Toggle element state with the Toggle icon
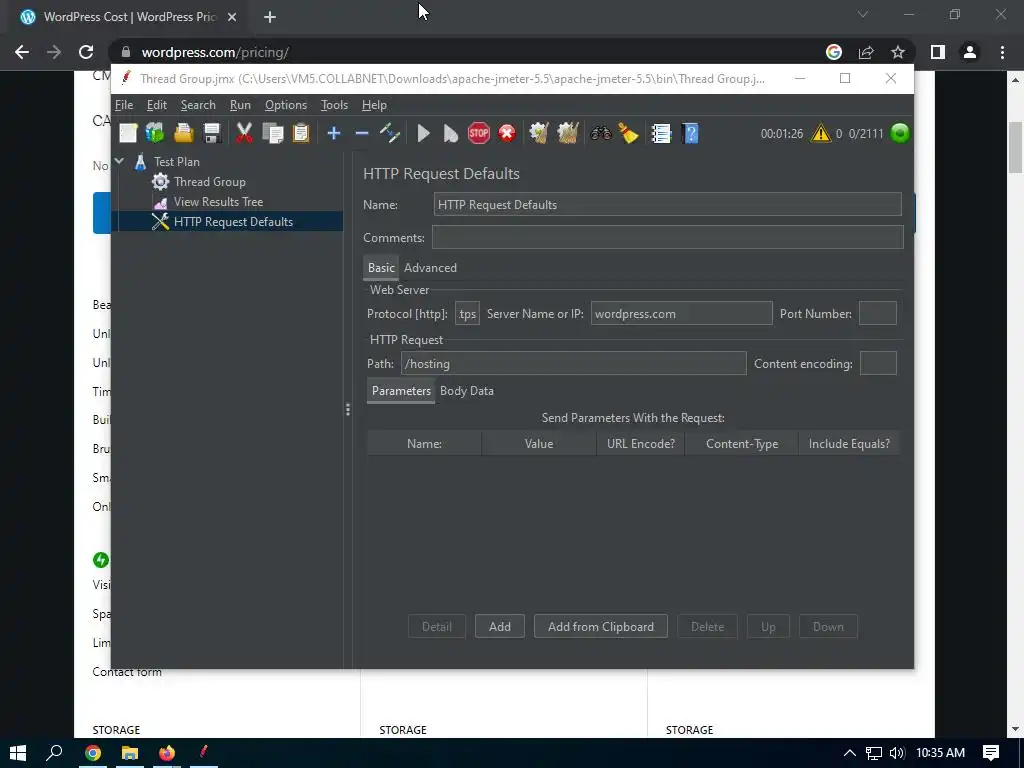 389,133
